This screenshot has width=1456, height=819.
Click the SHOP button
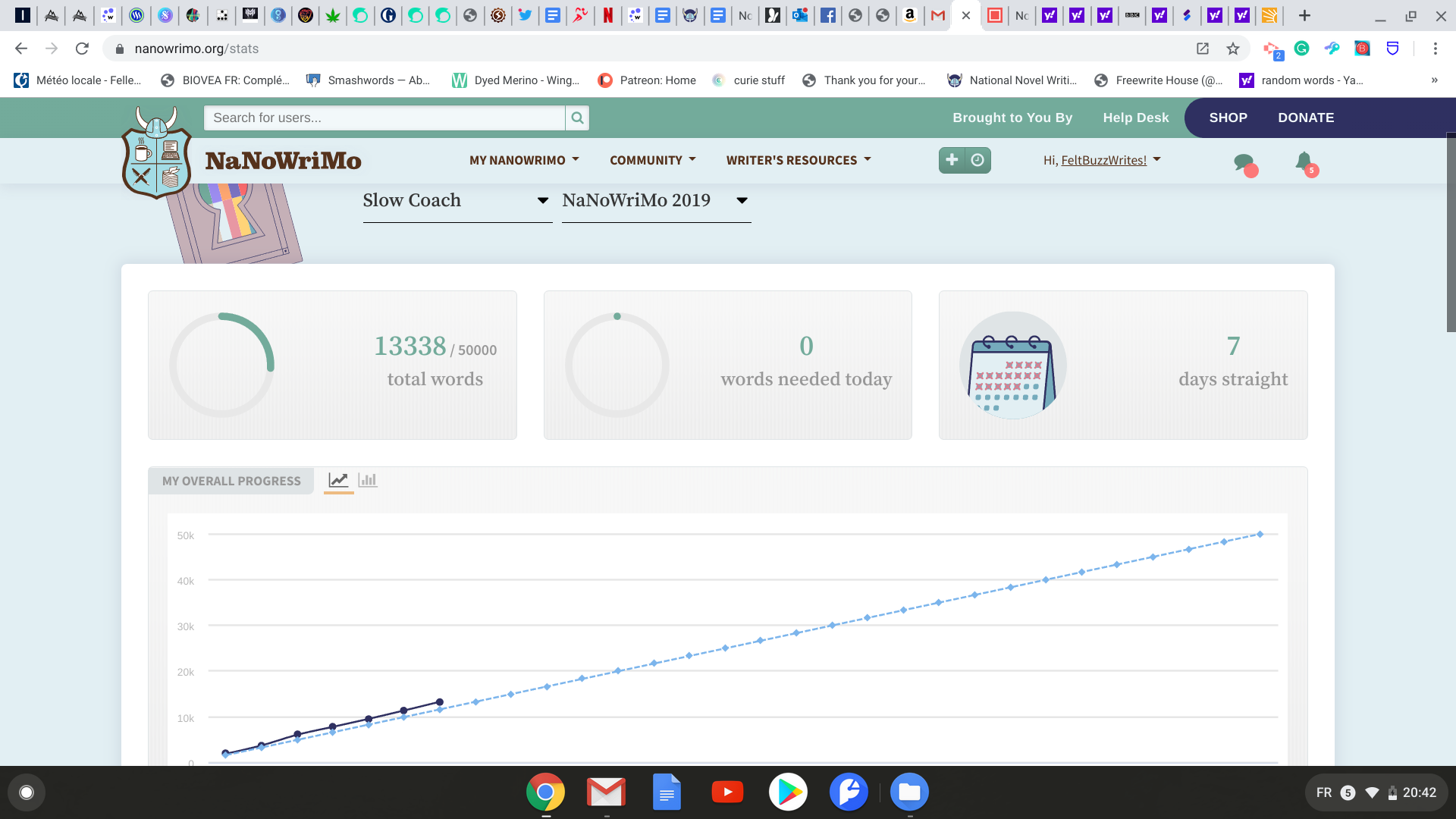click(1228, 118)
